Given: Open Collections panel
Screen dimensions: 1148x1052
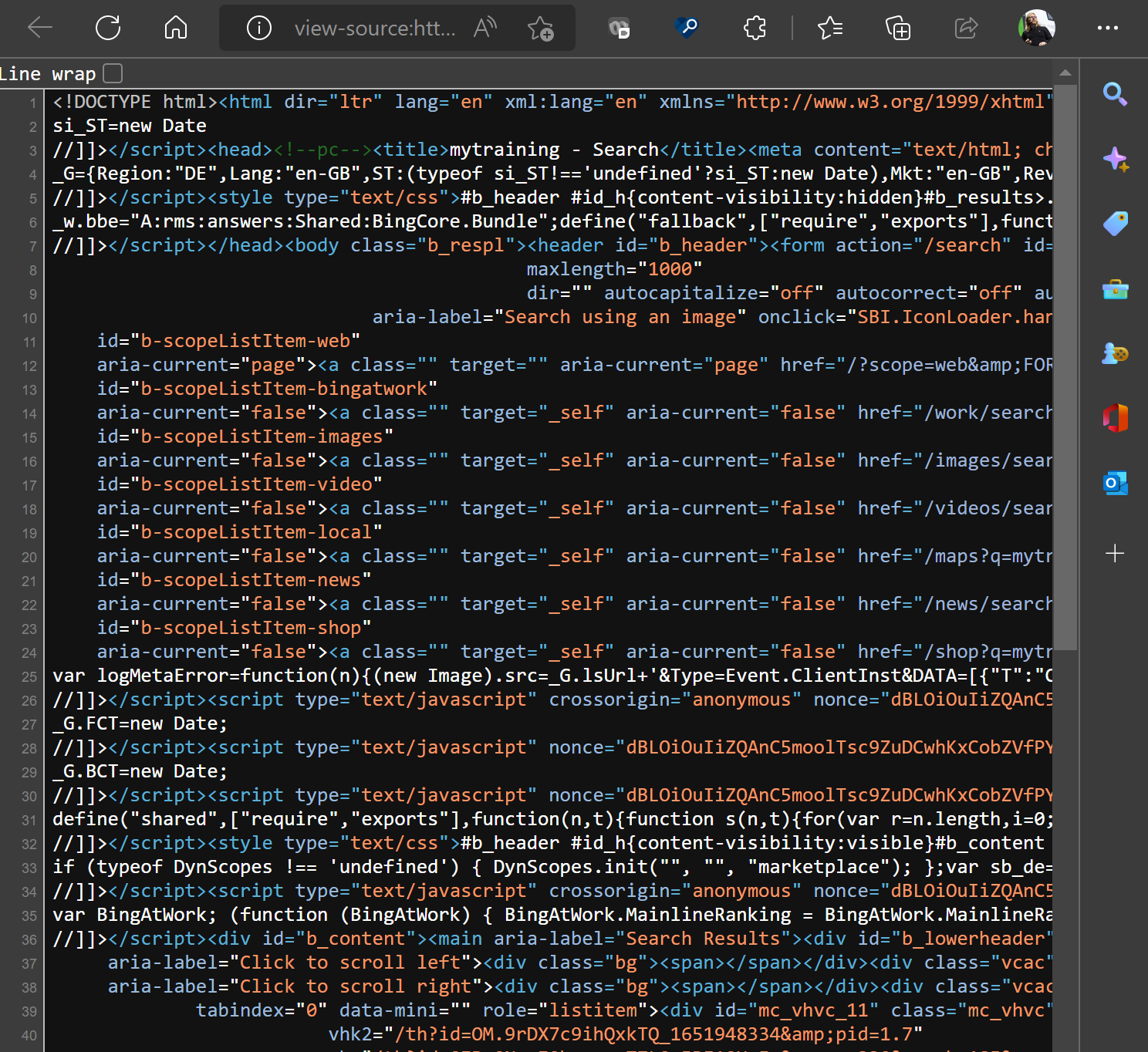Looking at the screenshot, I should pyautogui.click(x=898, y=29).
